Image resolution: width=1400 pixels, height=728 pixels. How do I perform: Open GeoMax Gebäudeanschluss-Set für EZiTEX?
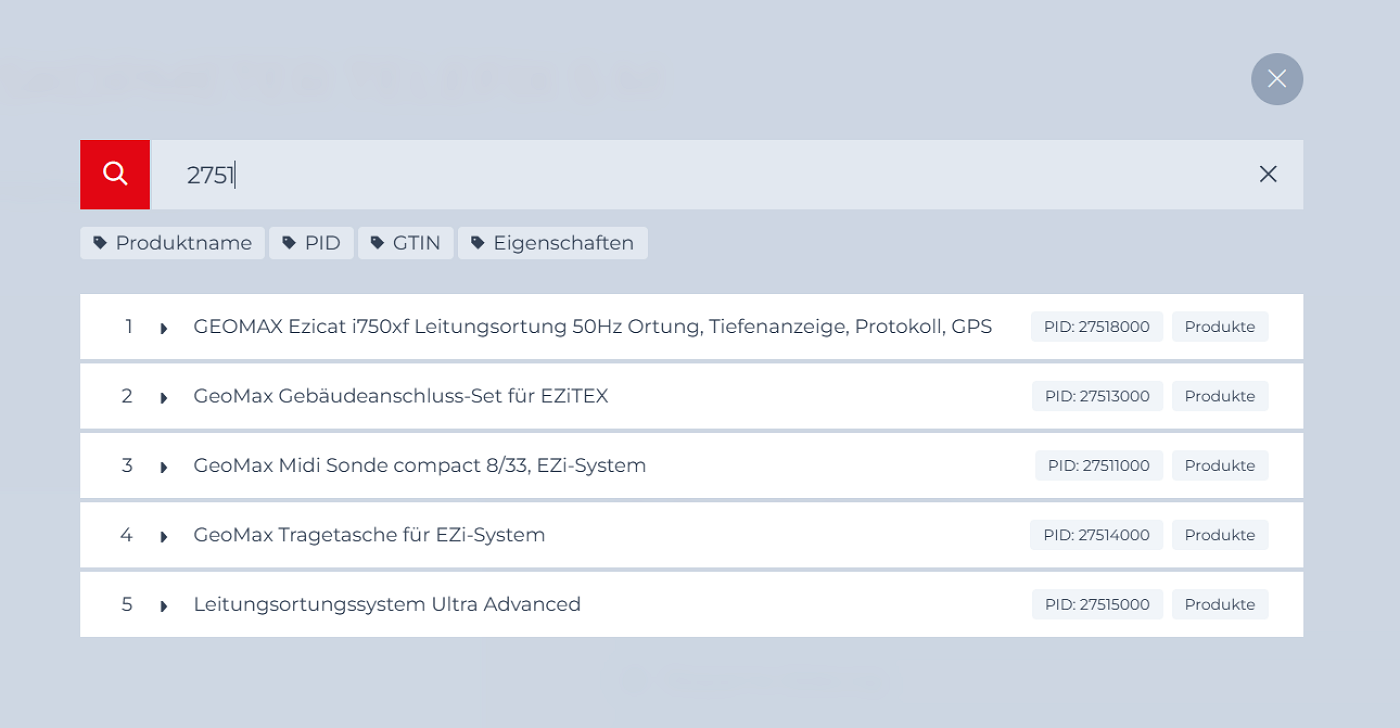pos(400,396)
